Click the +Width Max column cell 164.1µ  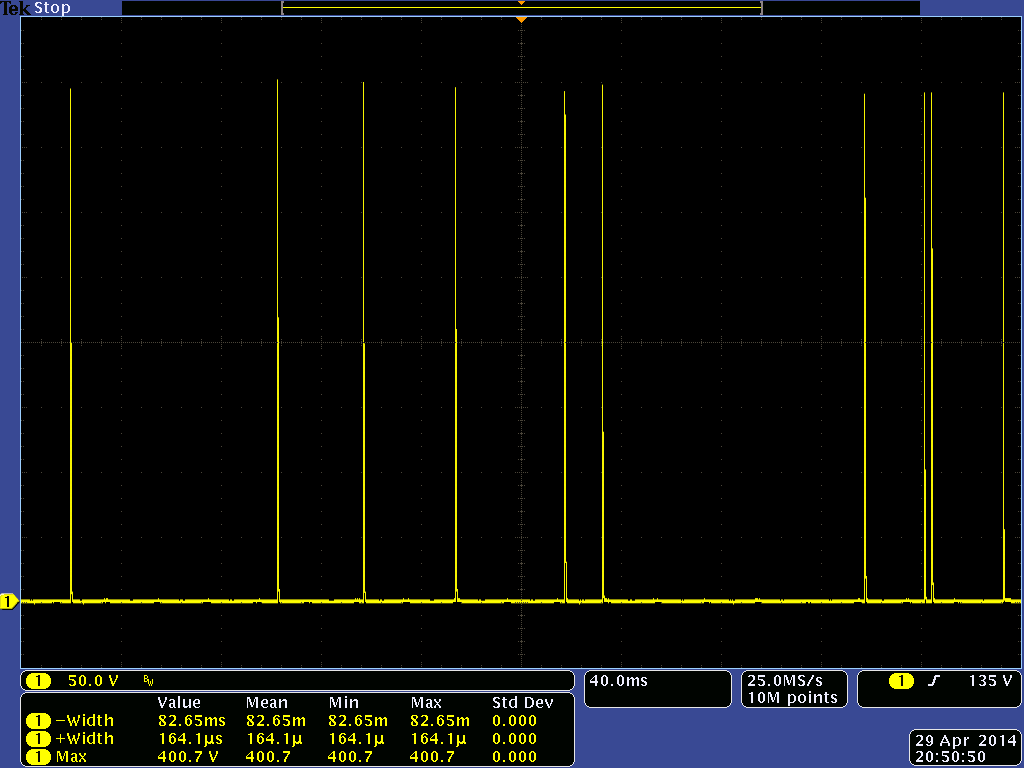438,739
